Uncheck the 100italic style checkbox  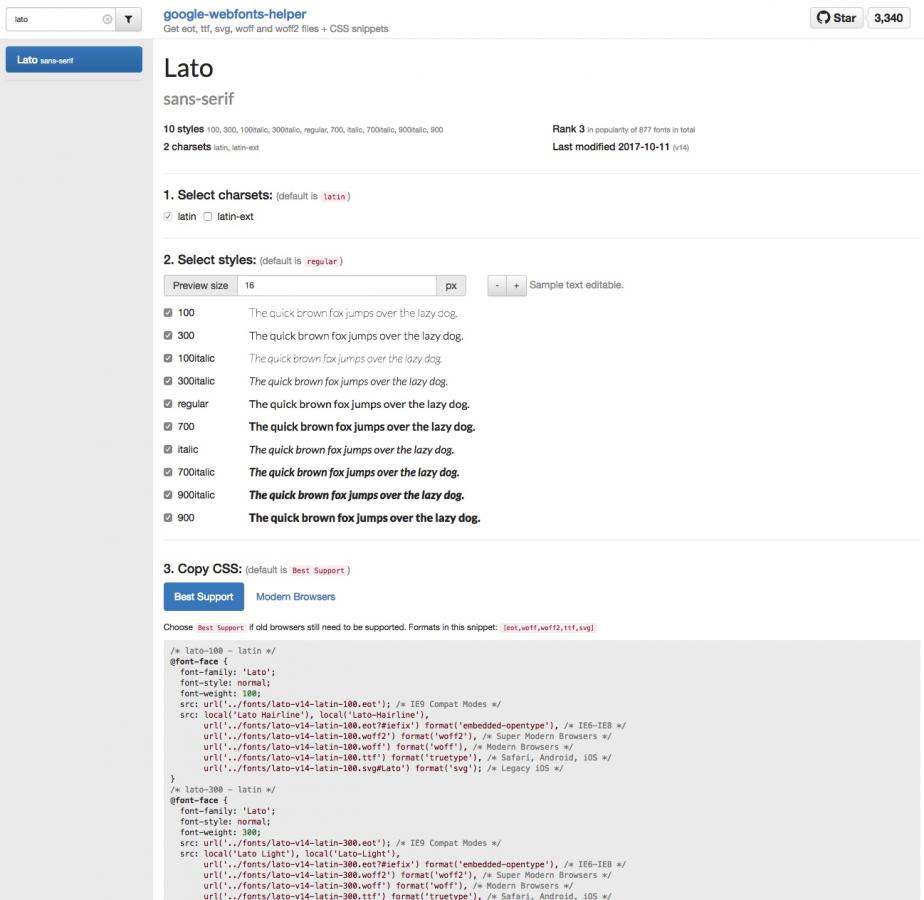168,358
